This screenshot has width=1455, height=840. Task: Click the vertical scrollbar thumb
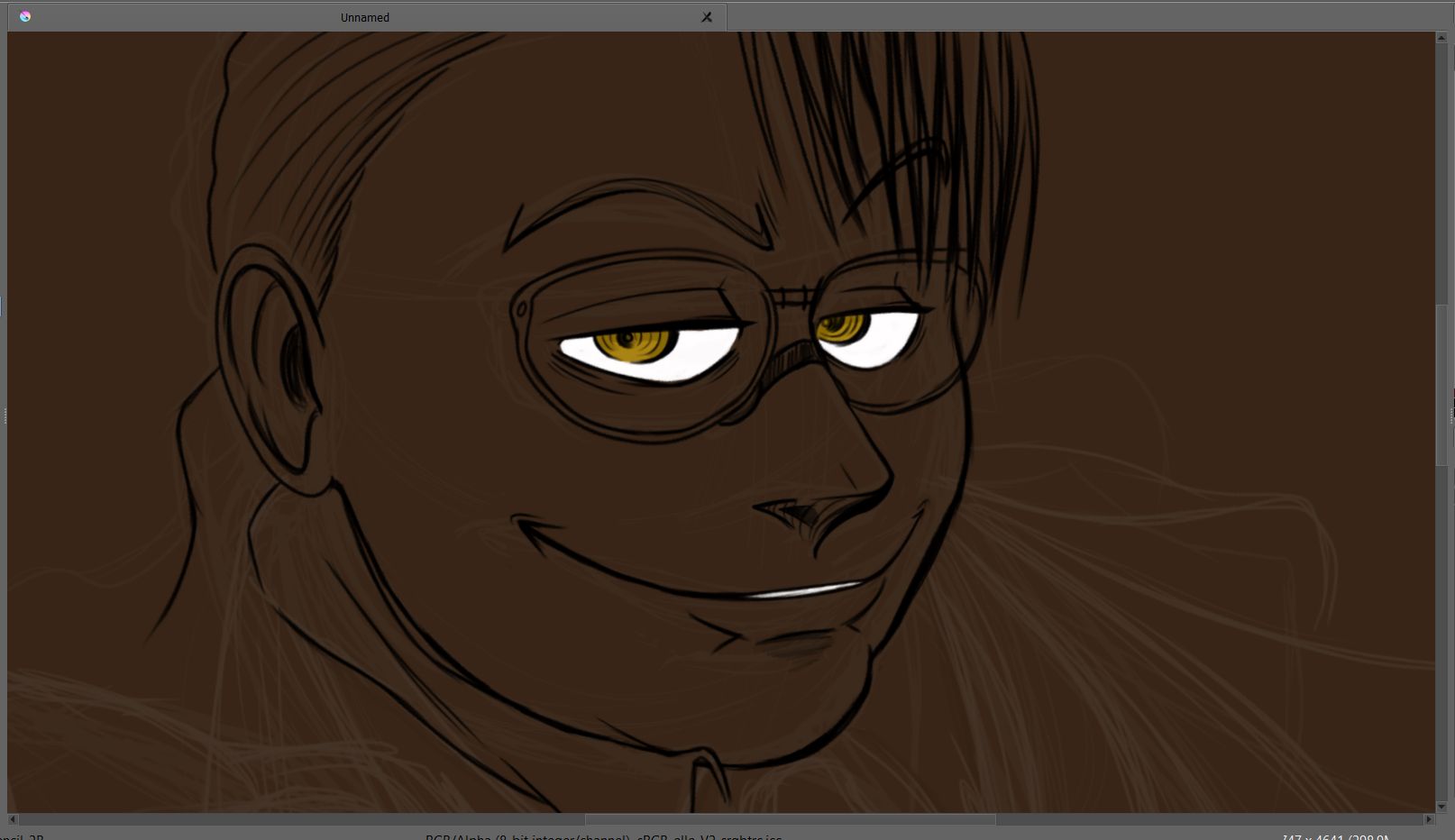(x=1441, y=385)
